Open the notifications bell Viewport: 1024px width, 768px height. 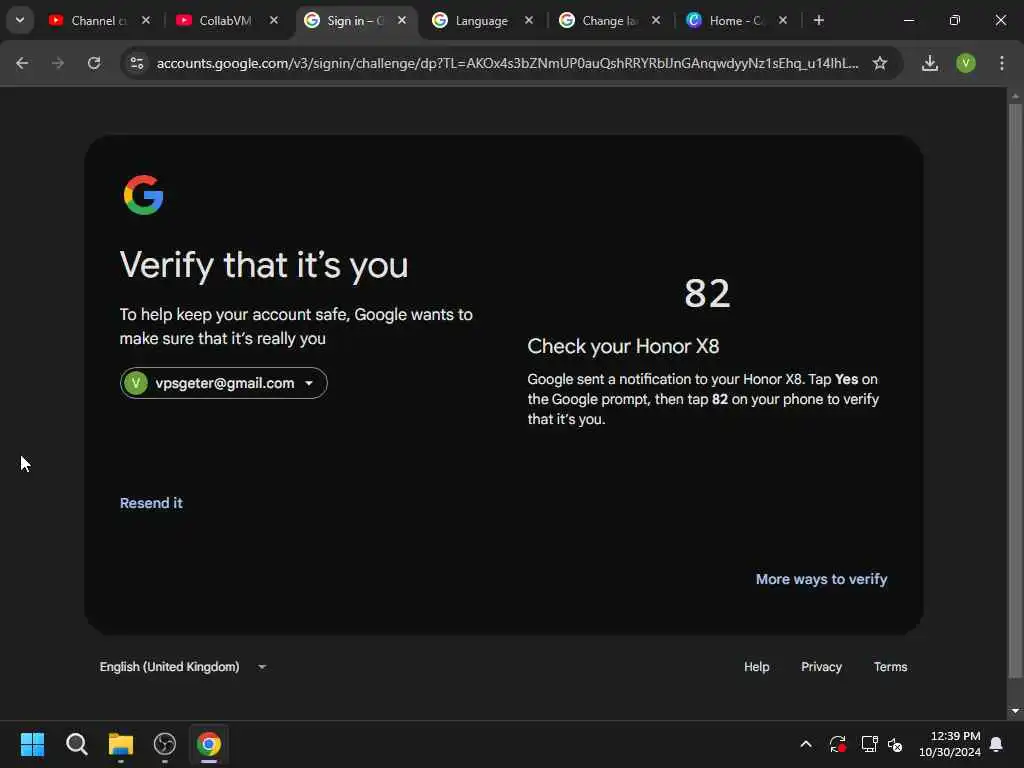tap(997, 744)
